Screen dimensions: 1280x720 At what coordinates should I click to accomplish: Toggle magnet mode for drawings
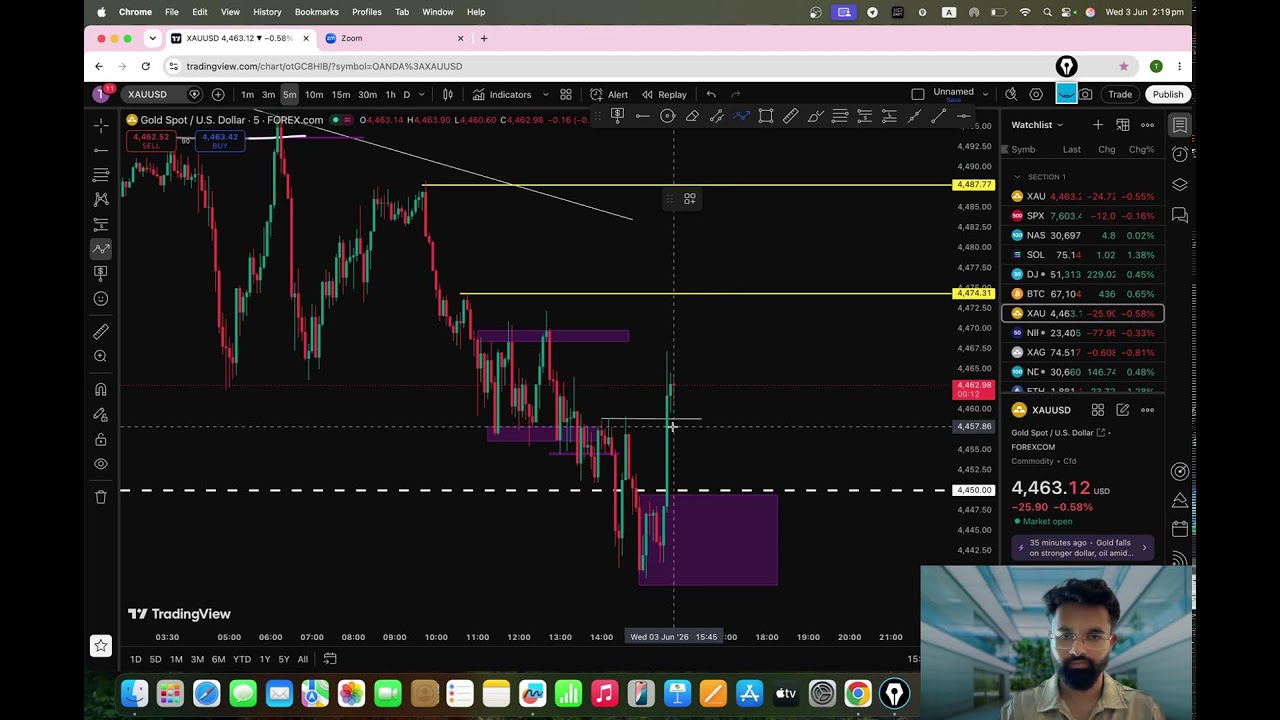tap(101, 390)
